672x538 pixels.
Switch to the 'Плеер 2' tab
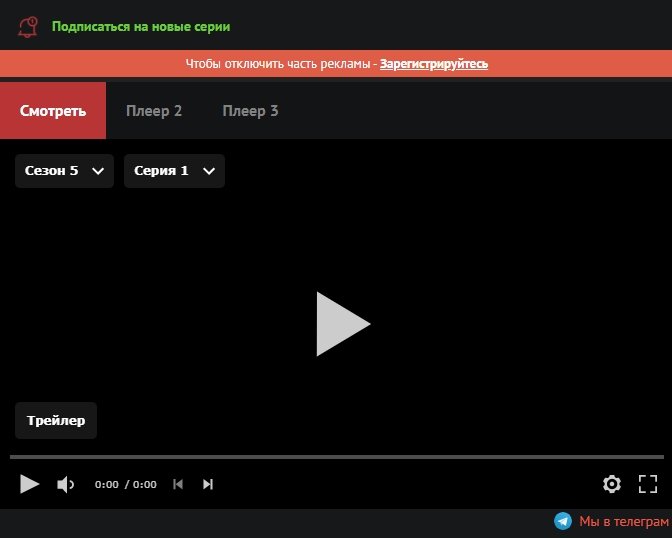[154, 111]
